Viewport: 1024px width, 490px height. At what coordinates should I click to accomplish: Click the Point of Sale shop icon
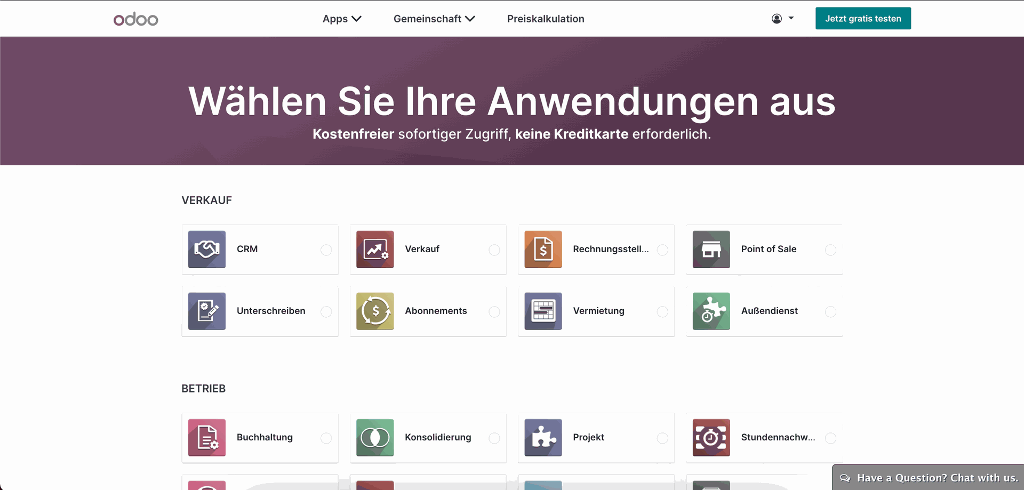(711, 249)
